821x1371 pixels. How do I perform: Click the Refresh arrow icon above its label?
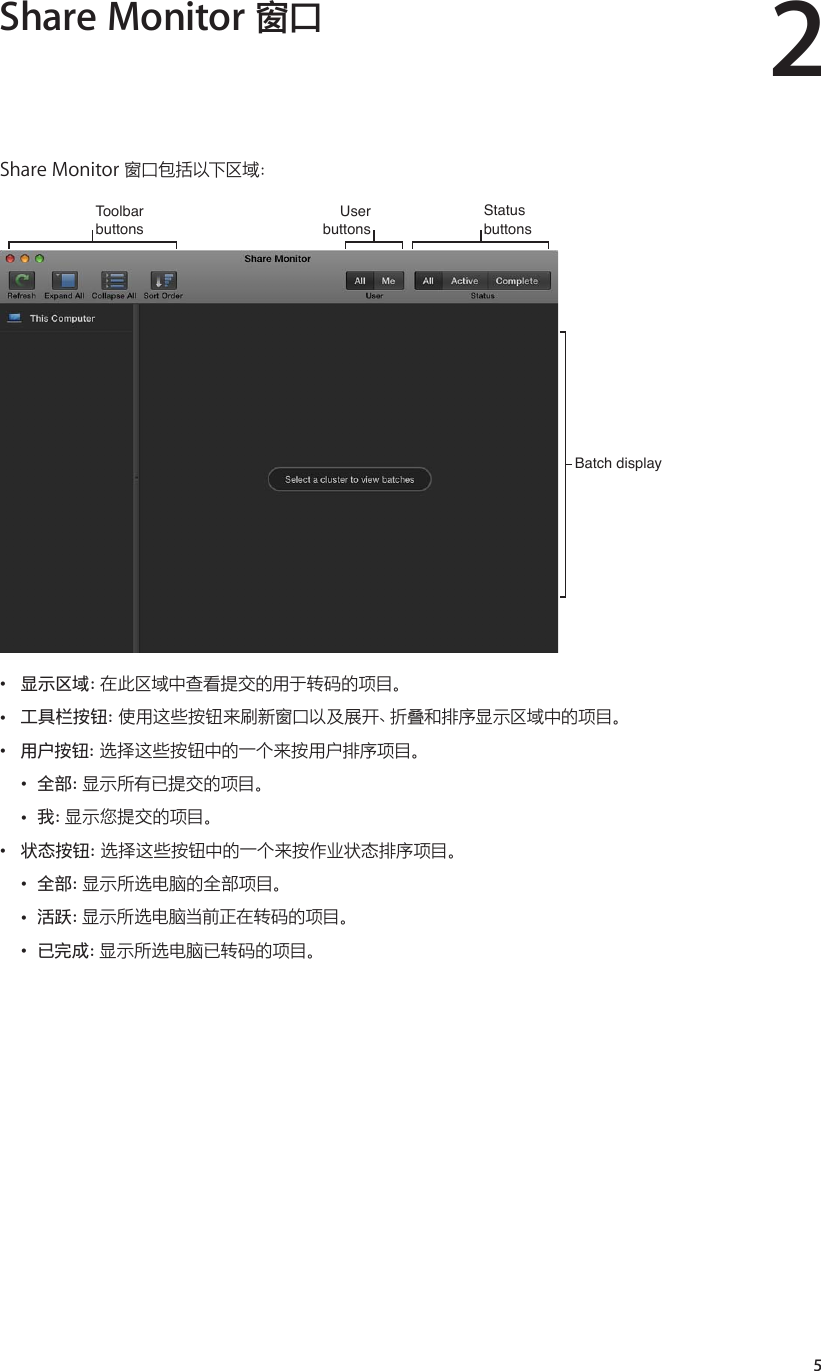[x=21, y=278]
